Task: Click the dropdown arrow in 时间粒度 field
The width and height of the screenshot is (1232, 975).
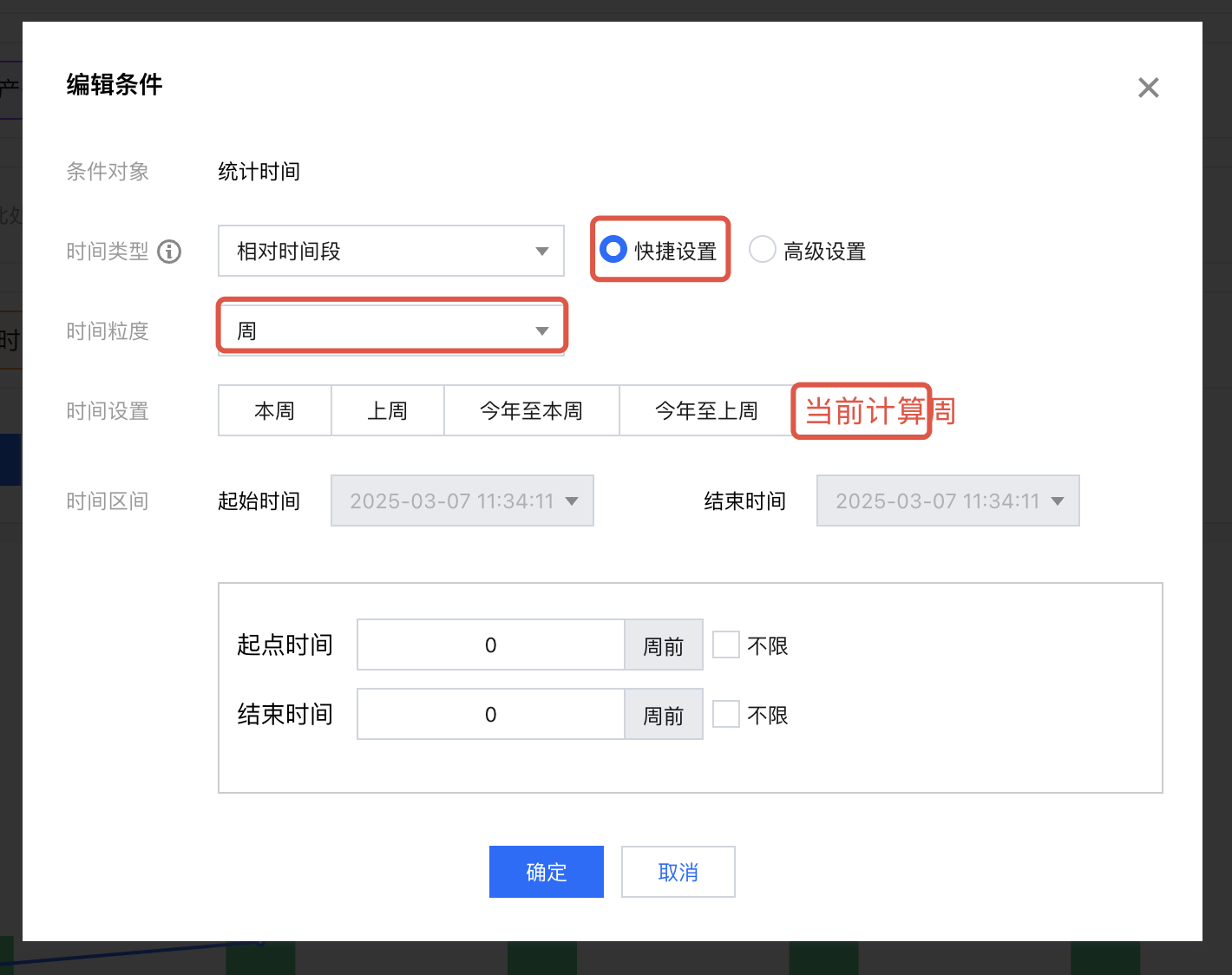Action: click(x=542, y=330)
